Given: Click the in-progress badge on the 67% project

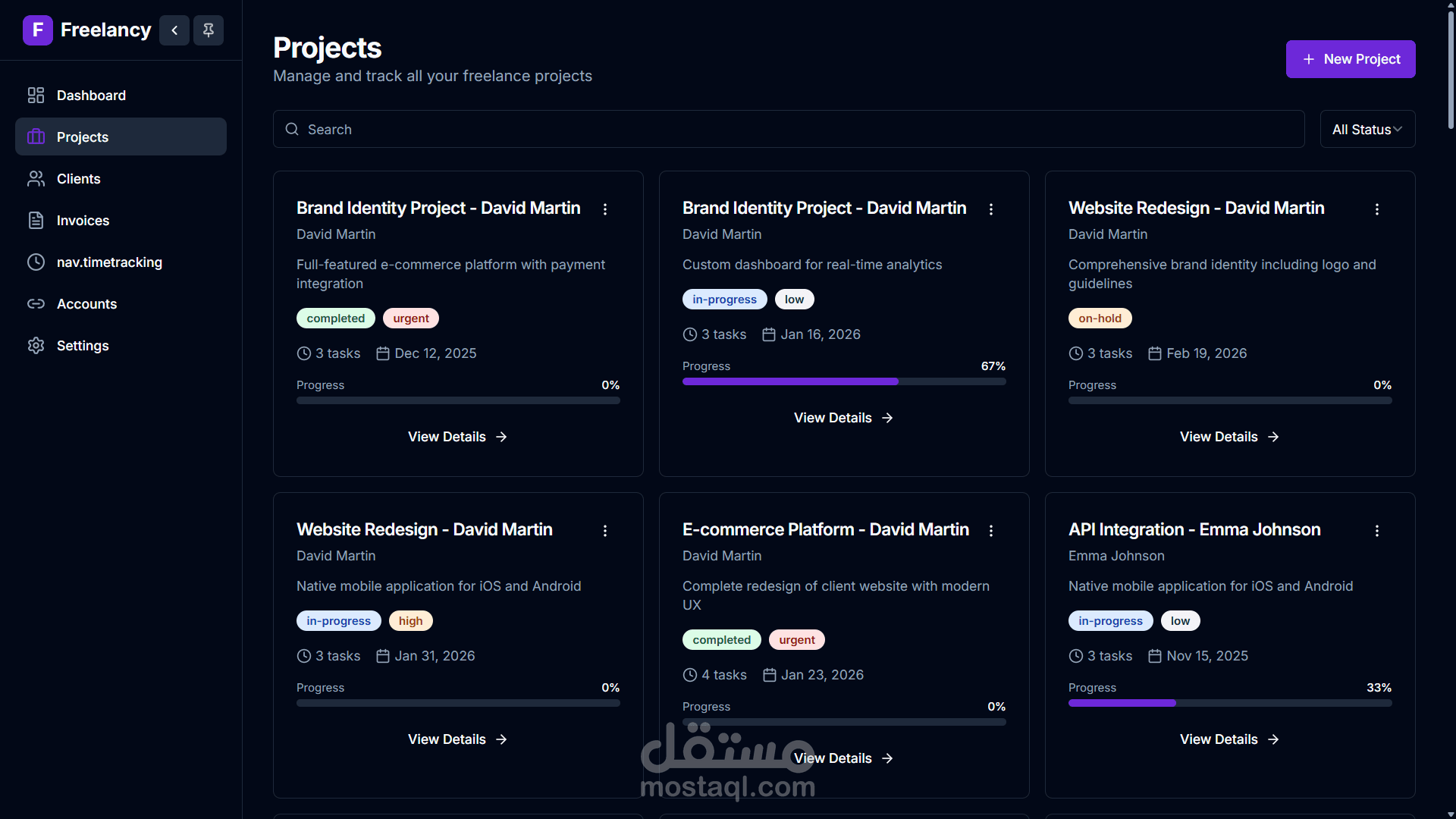Looking at the screenshot, I should [x=723, y=300].
